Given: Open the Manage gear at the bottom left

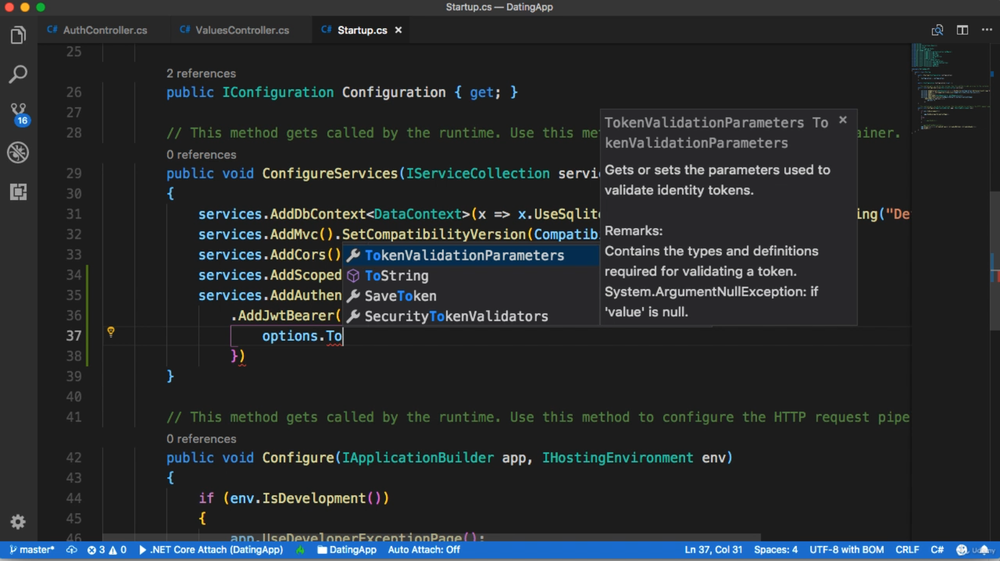Looking at the screenshot, I should (18, 522).
